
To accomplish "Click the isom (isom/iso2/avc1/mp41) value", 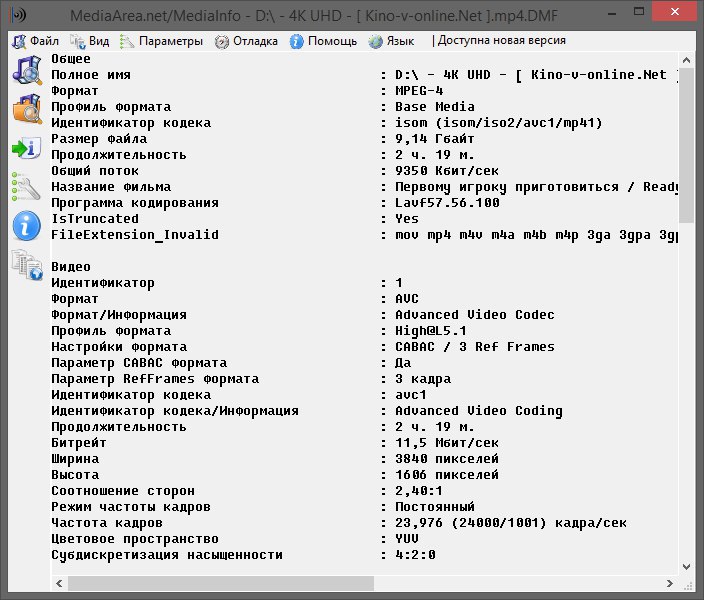I will 498,123.
